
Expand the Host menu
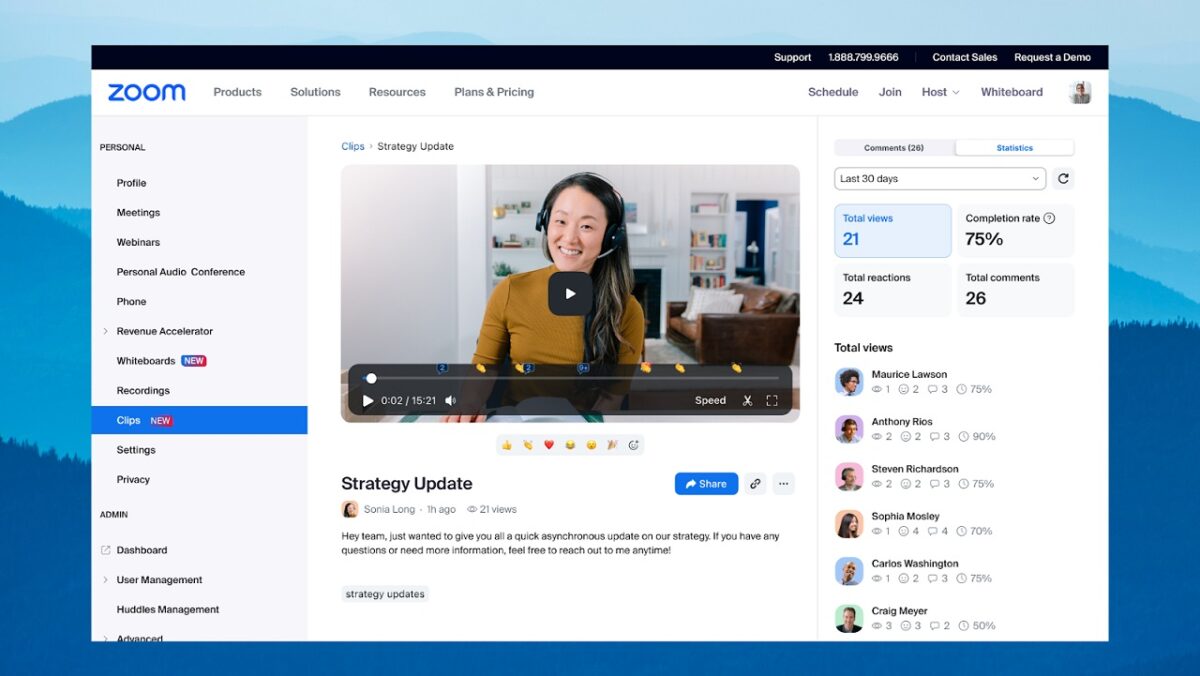coord(939,91)
